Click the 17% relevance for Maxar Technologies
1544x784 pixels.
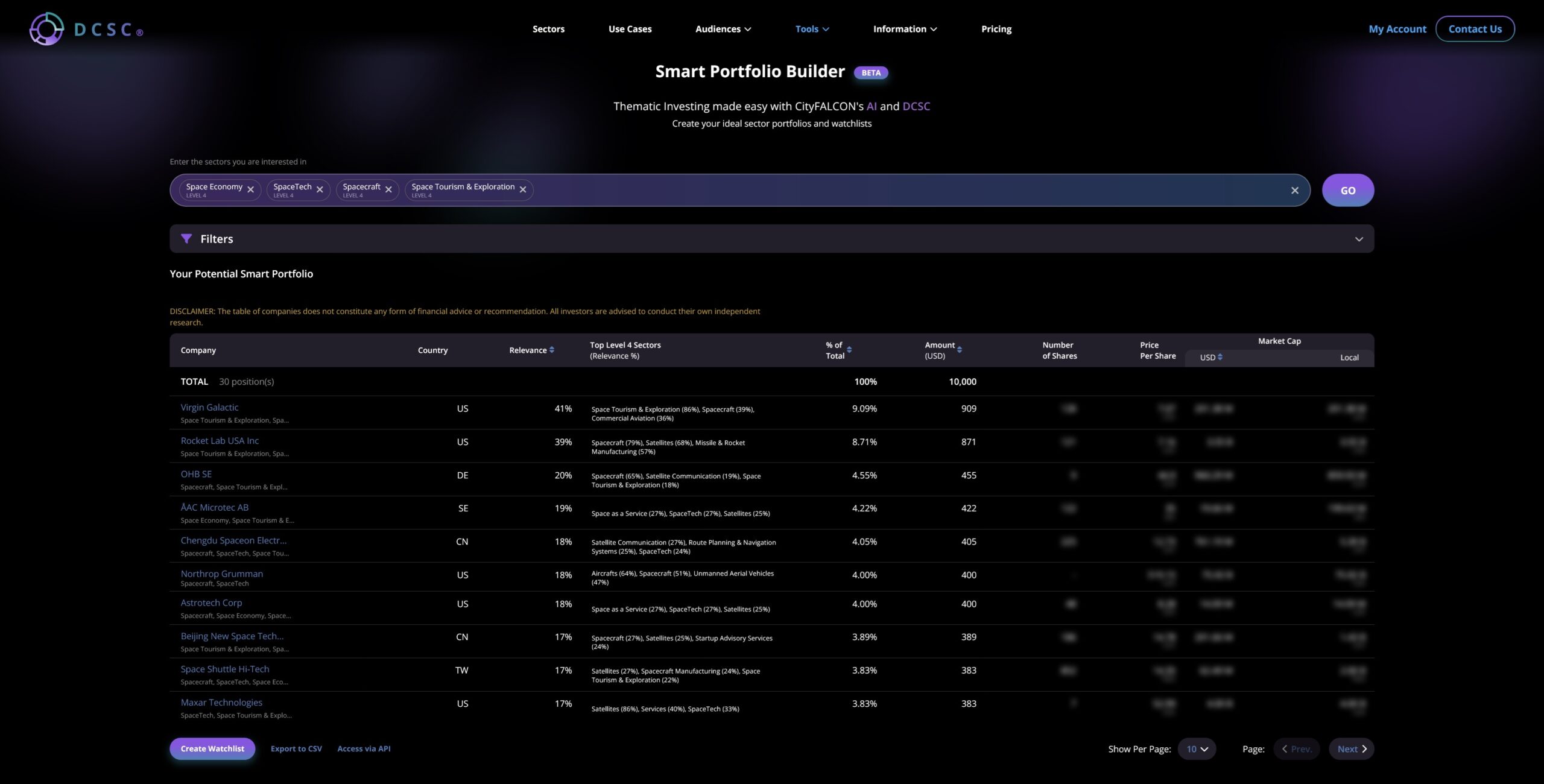563,704
